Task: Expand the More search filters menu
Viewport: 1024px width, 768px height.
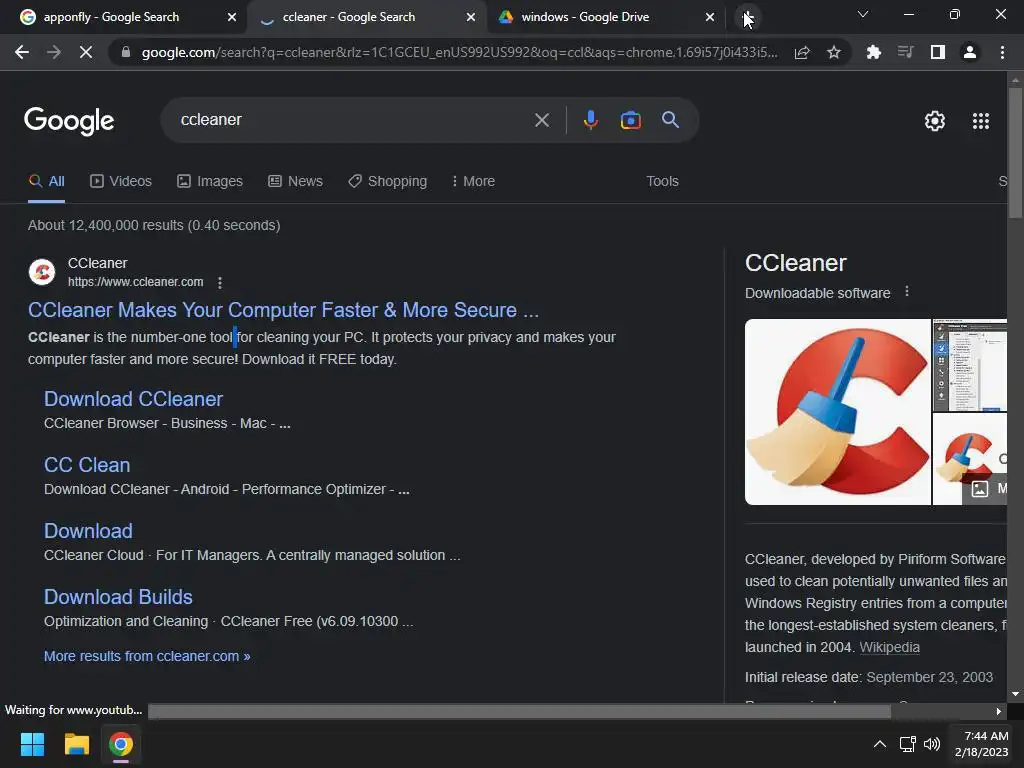Action: tap(473, 181)
